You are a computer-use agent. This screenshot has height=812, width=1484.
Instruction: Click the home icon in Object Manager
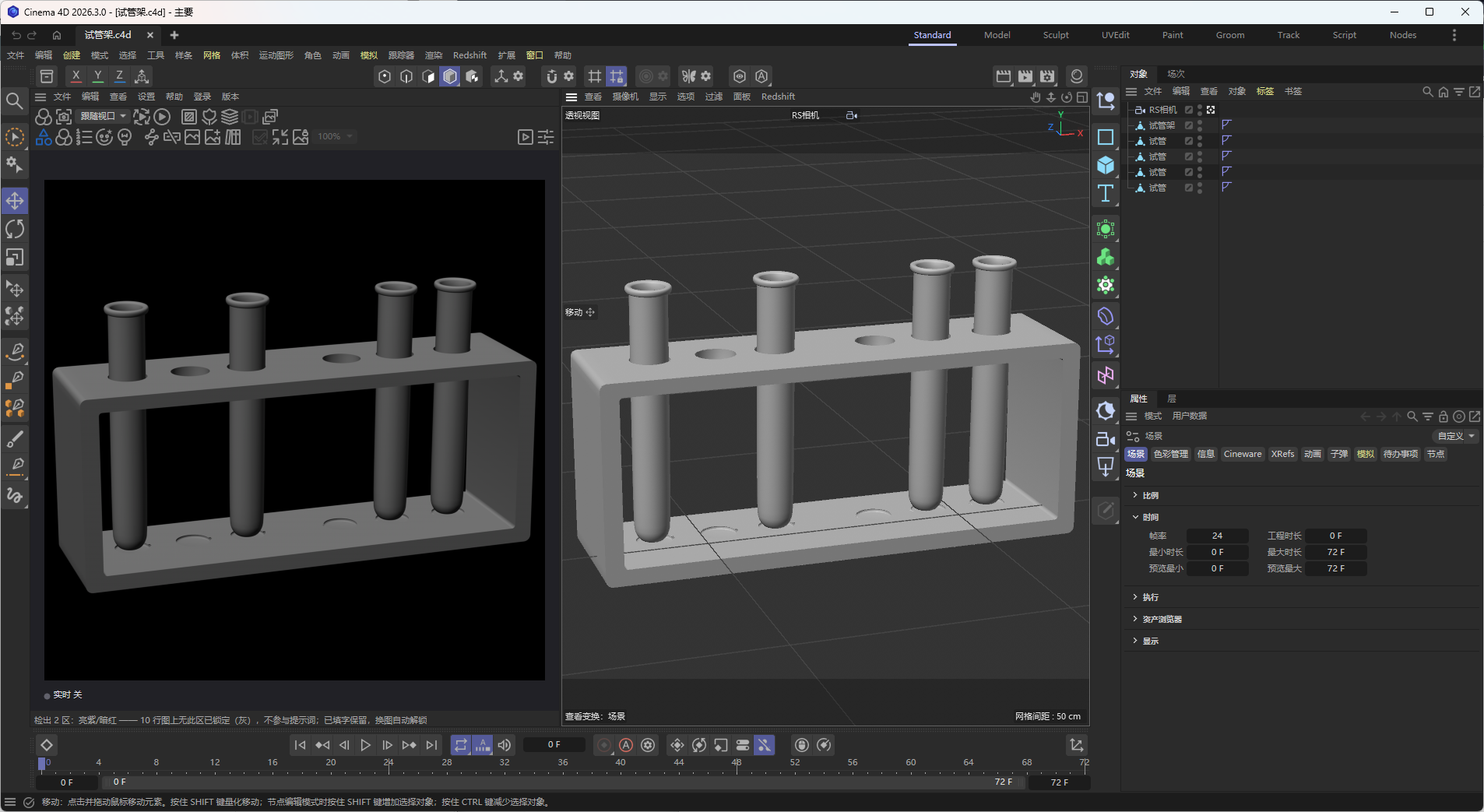point(1444,92)
